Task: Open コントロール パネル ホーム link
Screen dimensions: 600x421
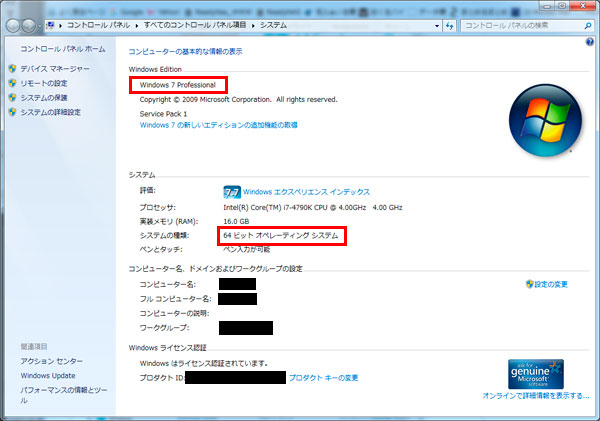Action: (63, 49)
